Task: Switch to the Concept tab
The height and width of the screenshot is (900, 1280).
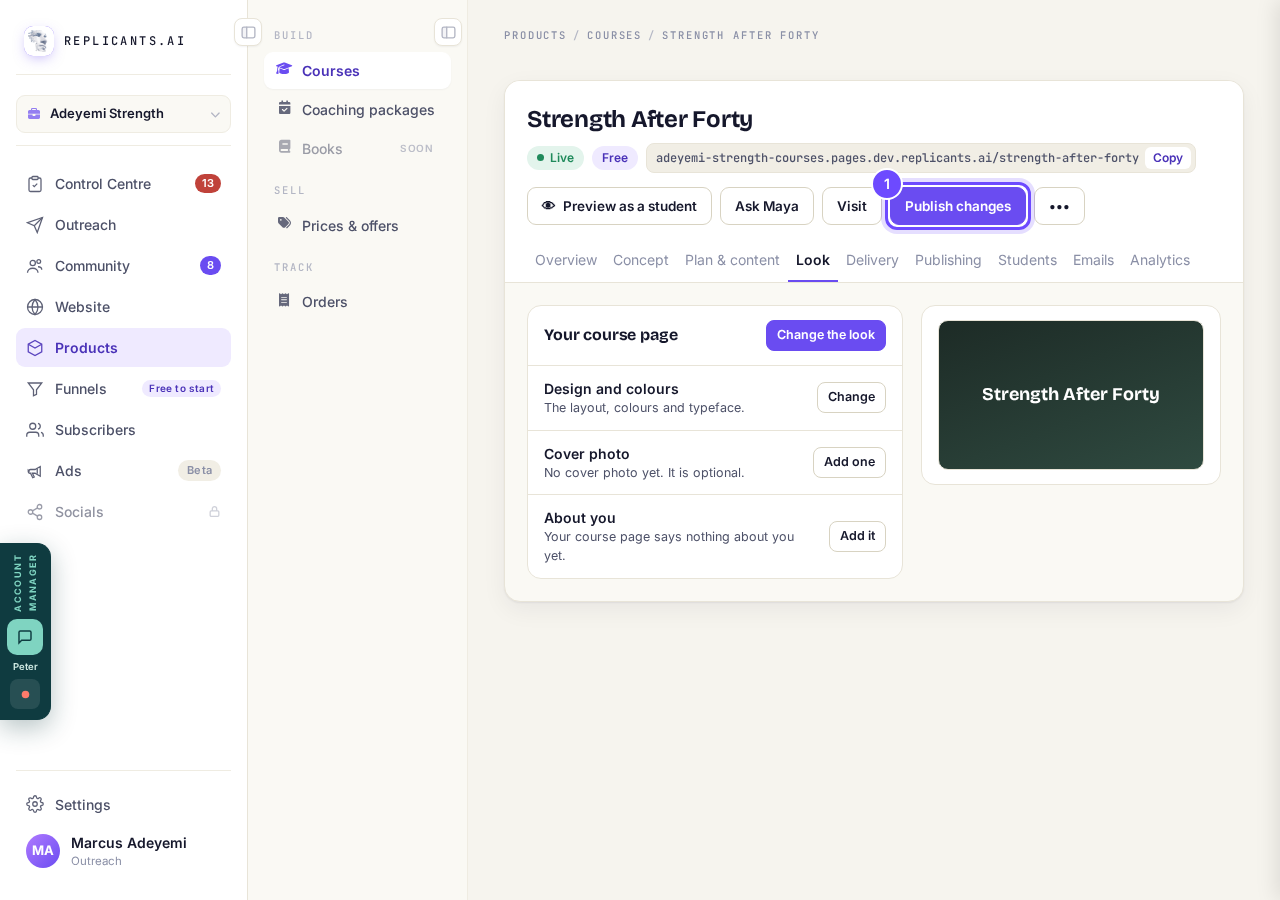Action: (x=641, y=260)
